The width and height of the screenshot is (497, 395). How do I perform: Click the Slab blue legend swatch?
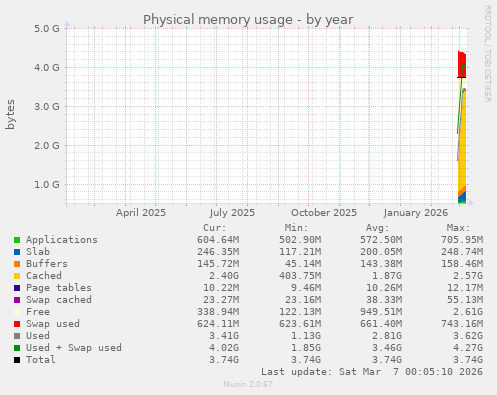pos(17,252)
